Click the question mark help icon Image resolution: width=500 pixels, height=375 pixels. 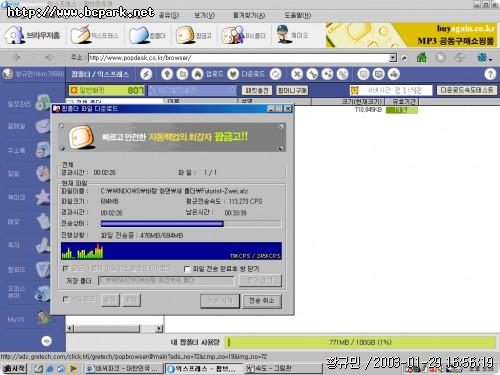pyautogui.click(x=490, y=74)
